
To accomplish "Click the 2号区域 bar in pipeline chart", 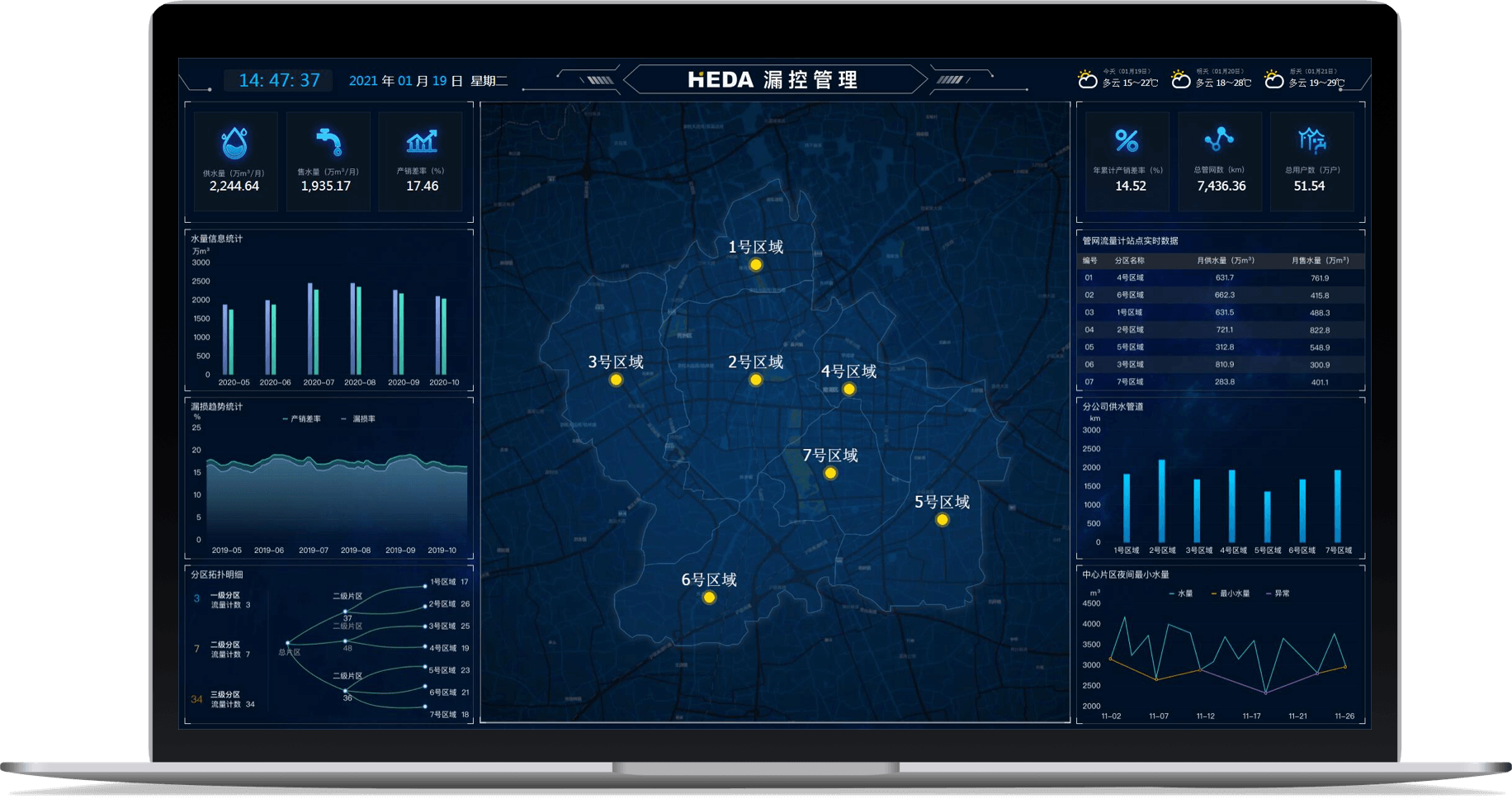I will 1162,501.
